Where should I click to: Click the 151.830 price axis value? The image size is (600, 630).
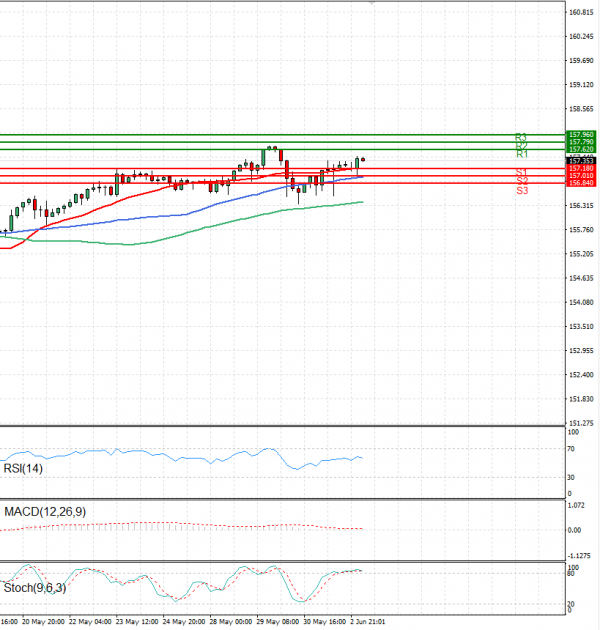coord(581,399)
